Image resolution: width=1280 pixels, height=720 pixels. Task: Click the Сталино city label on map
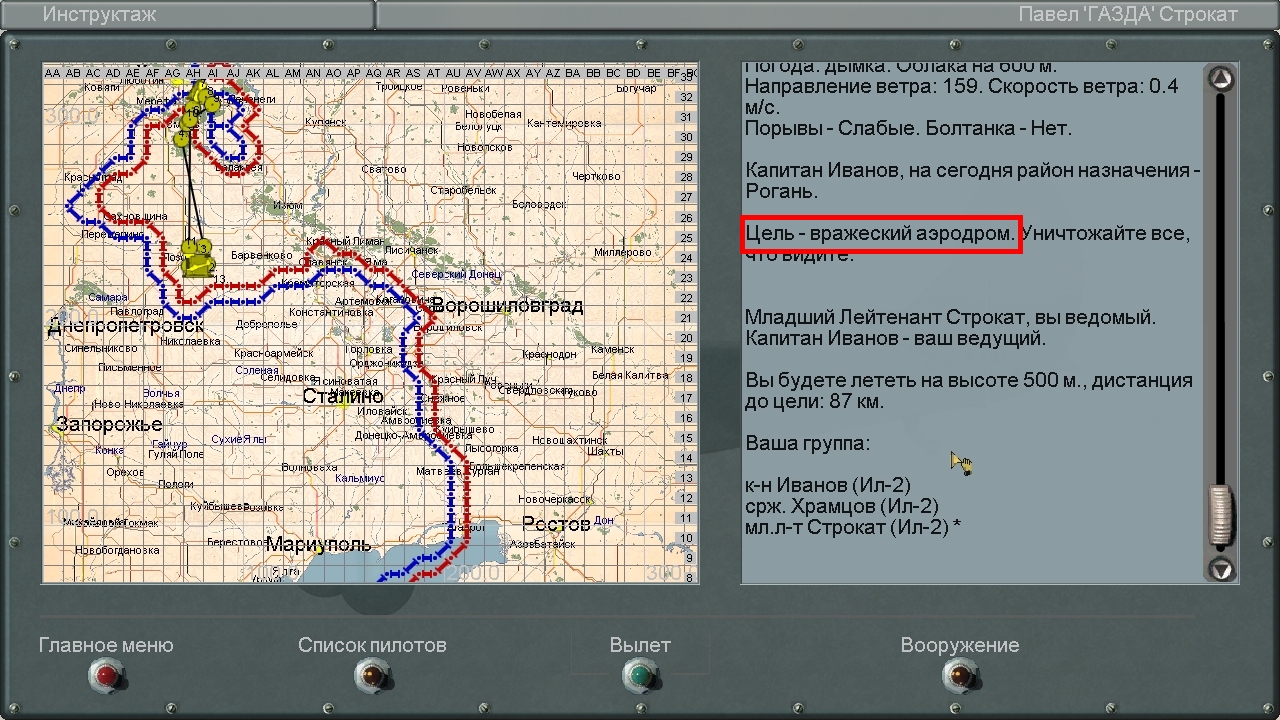point(343,397)
